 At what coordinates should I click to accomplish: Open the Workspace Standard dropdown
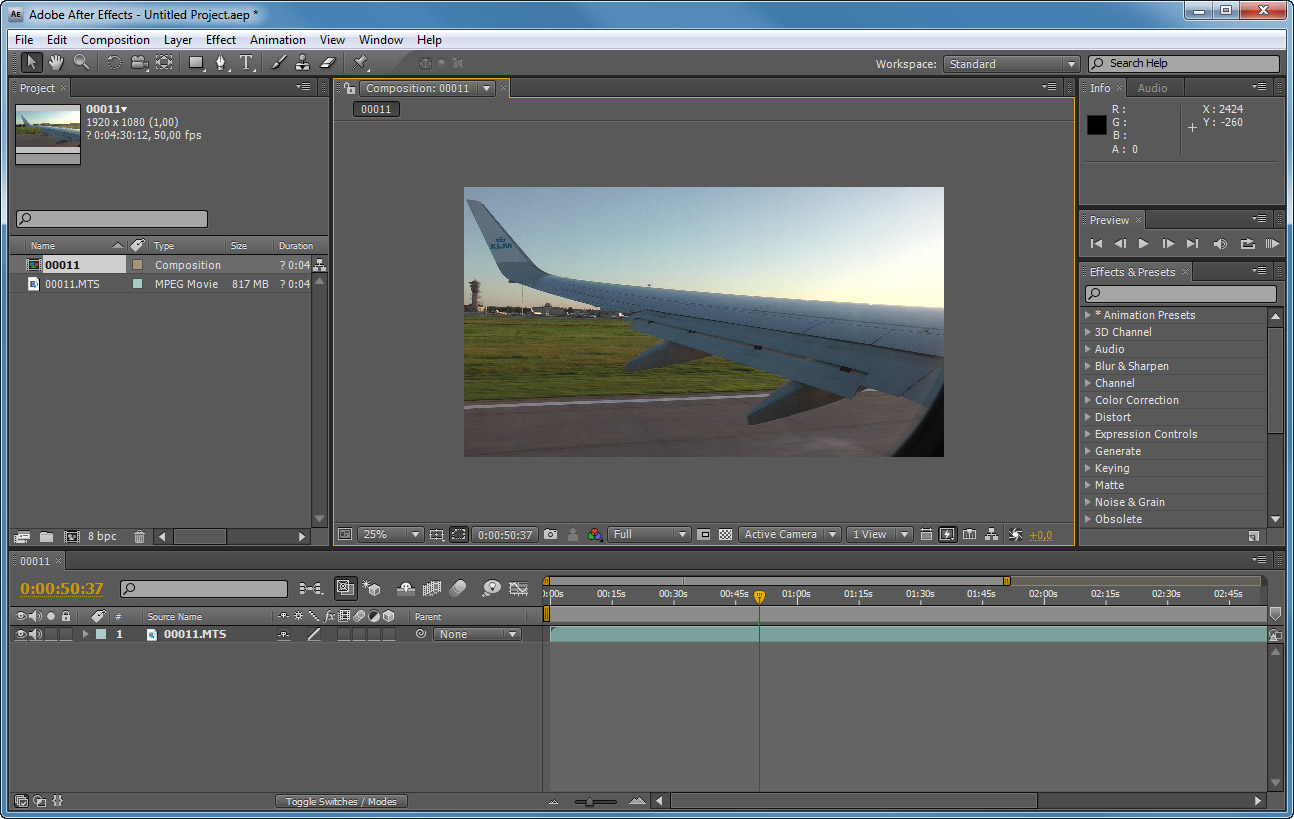pyautogui.click(x=1011, y=64)
